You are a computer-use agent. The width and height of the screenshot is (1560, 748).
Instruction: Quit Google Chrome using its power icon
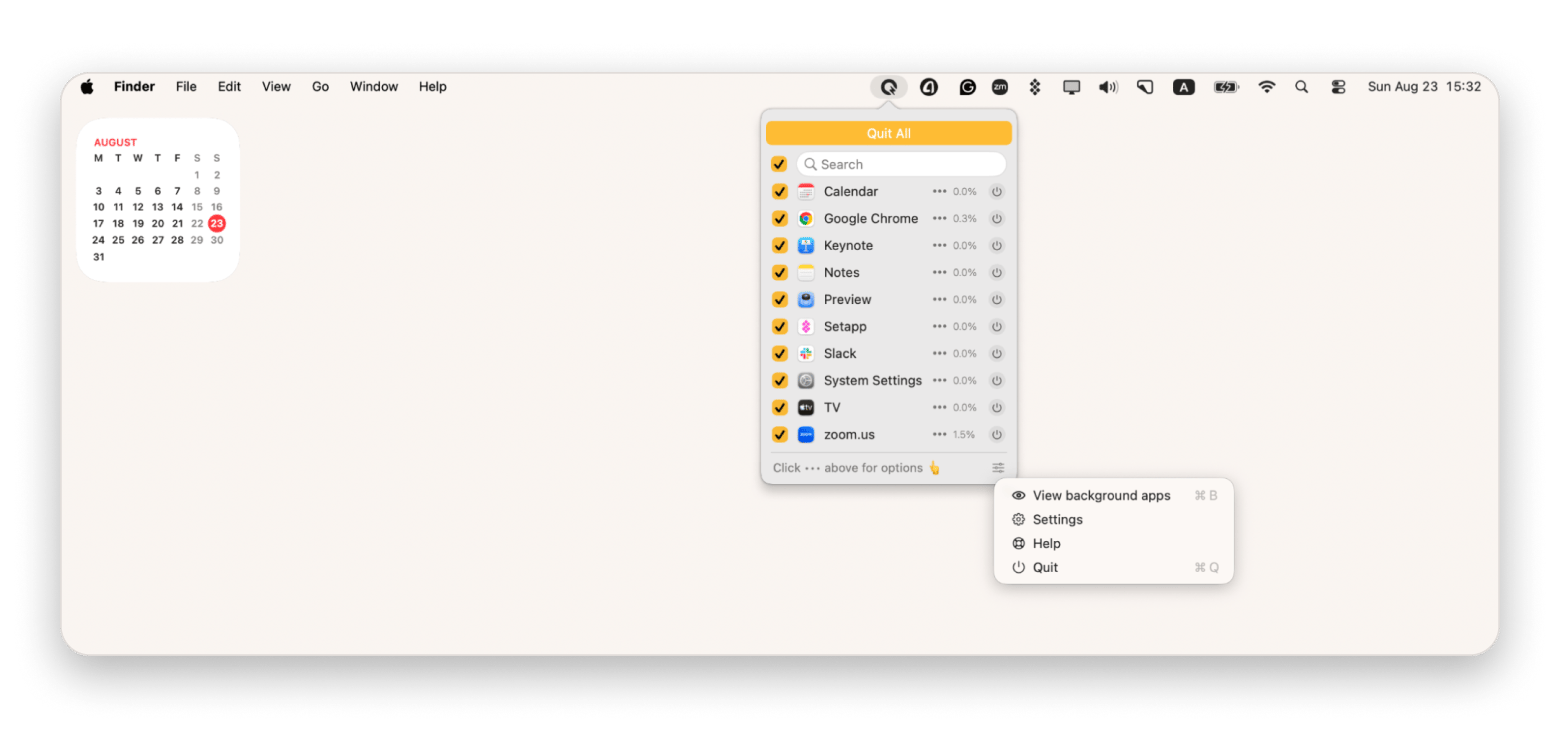pos(996,219)
